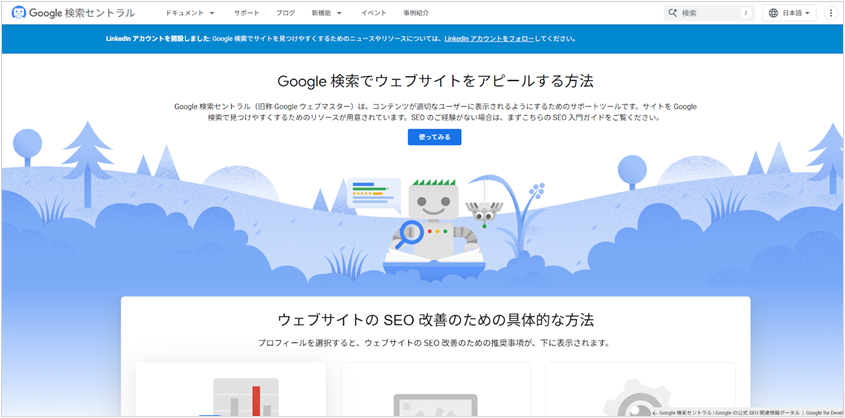Click the search magnifier icon
Screen dimensions: 845x418
(673, 13)
